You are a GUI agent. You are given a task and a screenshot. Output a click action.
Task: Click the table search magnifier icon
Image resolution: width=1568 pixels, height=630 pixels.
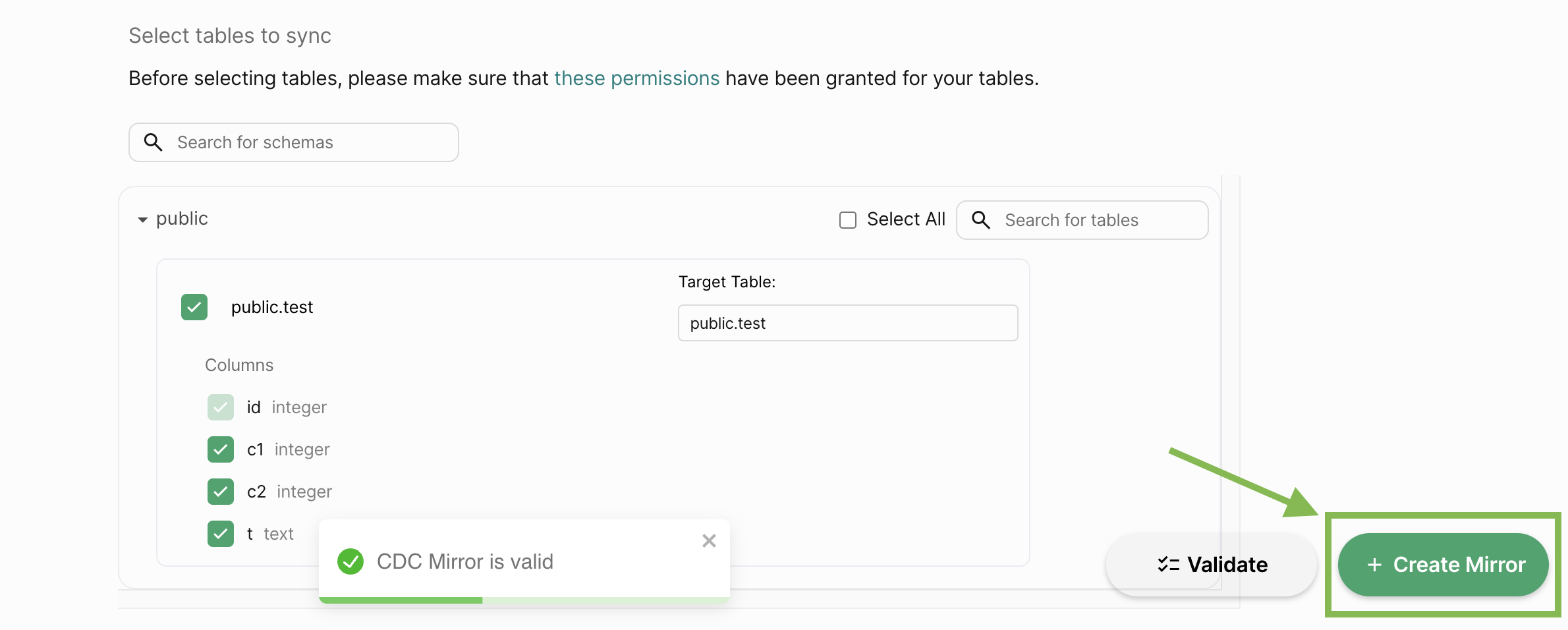coord(981,220)
